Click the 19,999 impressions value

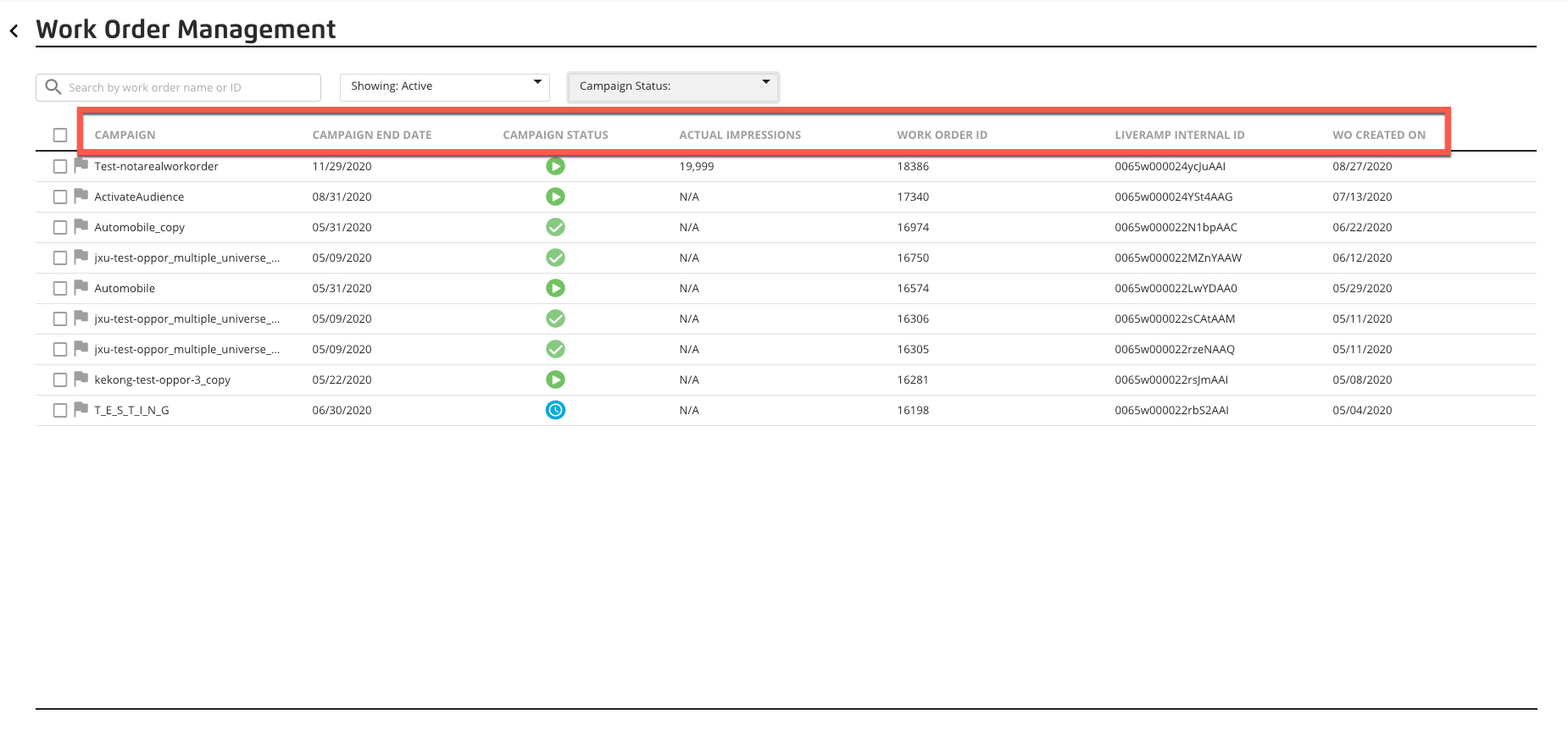696,166
